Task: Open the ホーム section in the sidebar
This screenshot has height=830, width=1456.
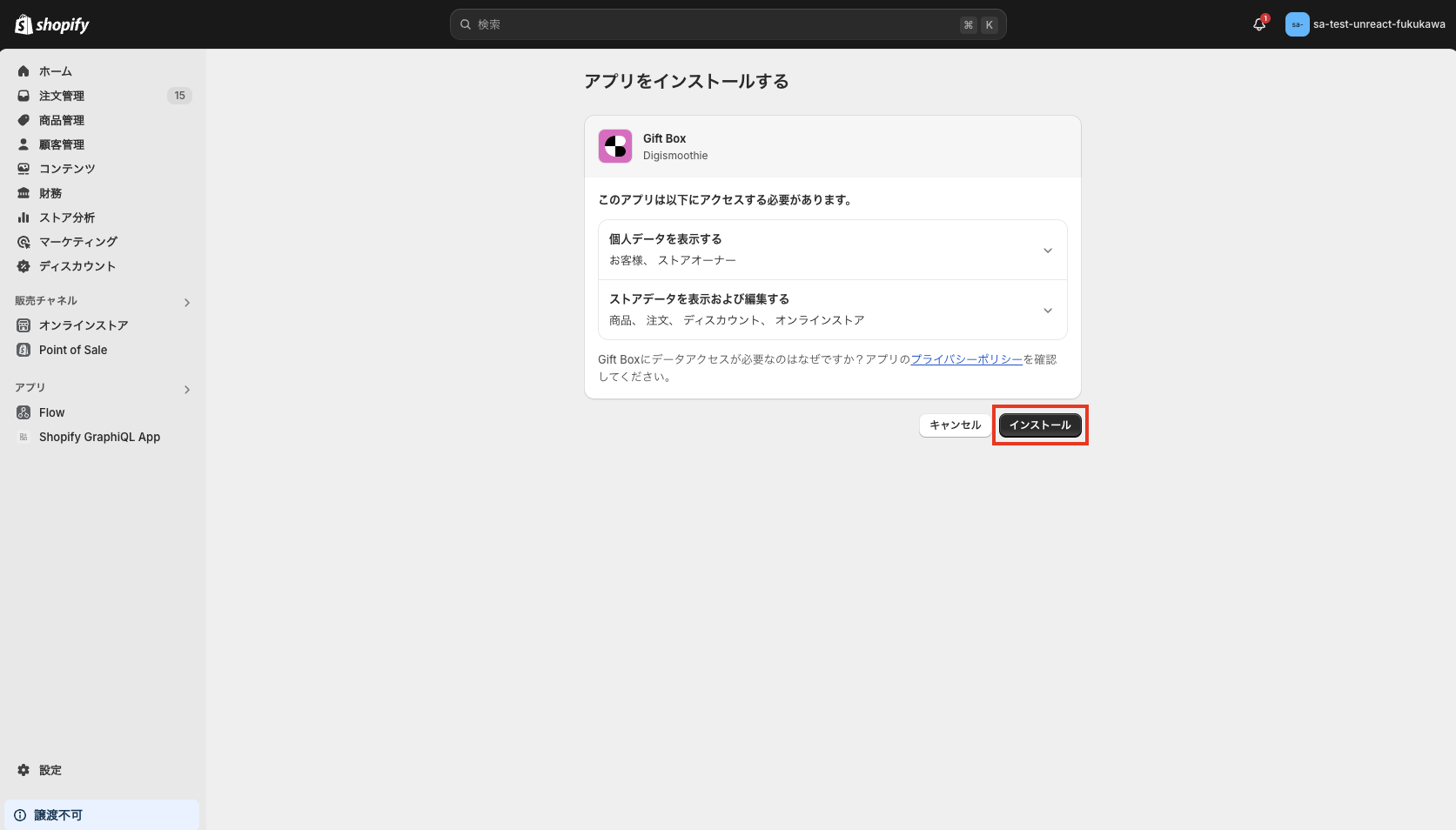Action: pos(55,70)
